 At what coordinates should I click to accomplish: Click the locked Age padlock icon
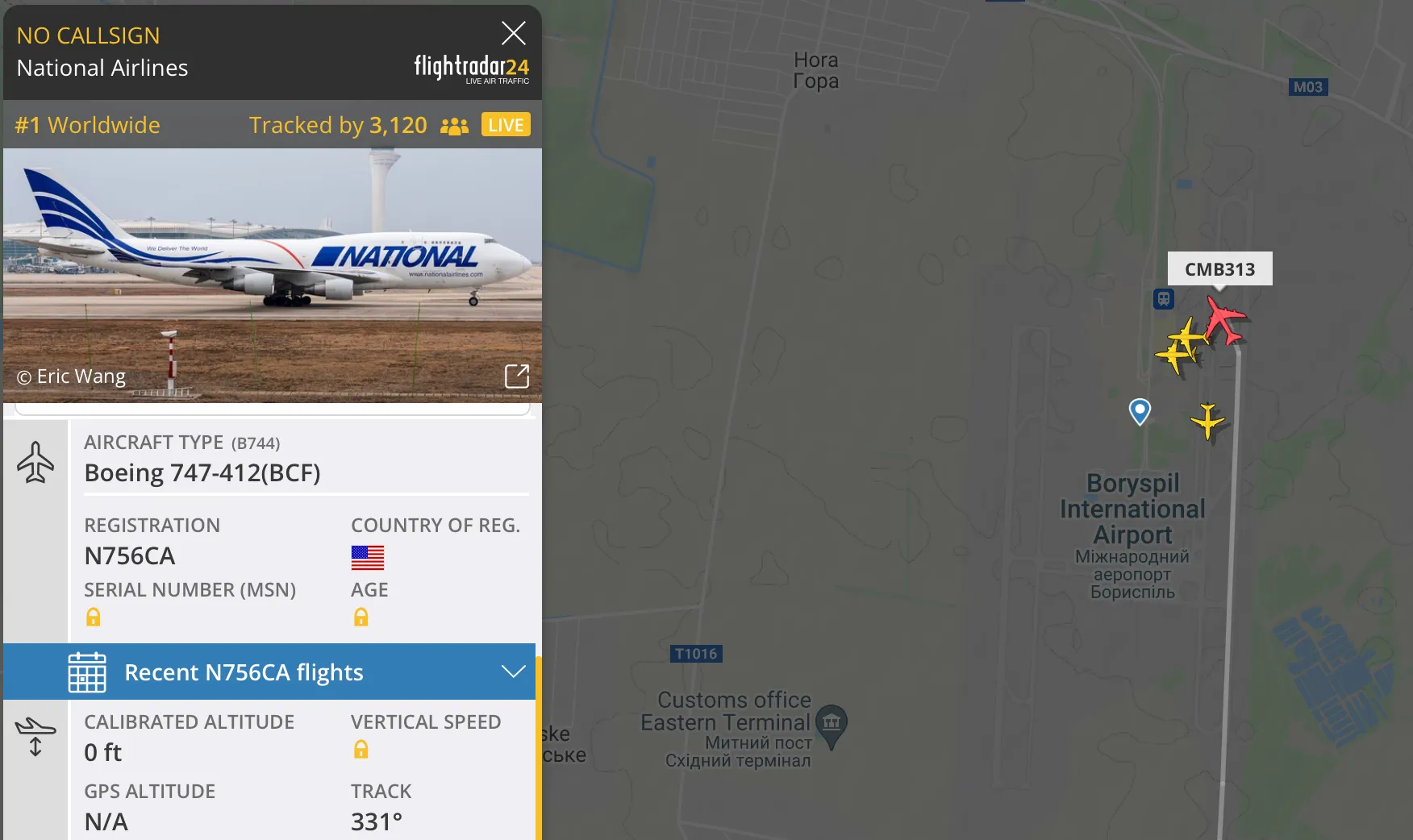(361, 617)
